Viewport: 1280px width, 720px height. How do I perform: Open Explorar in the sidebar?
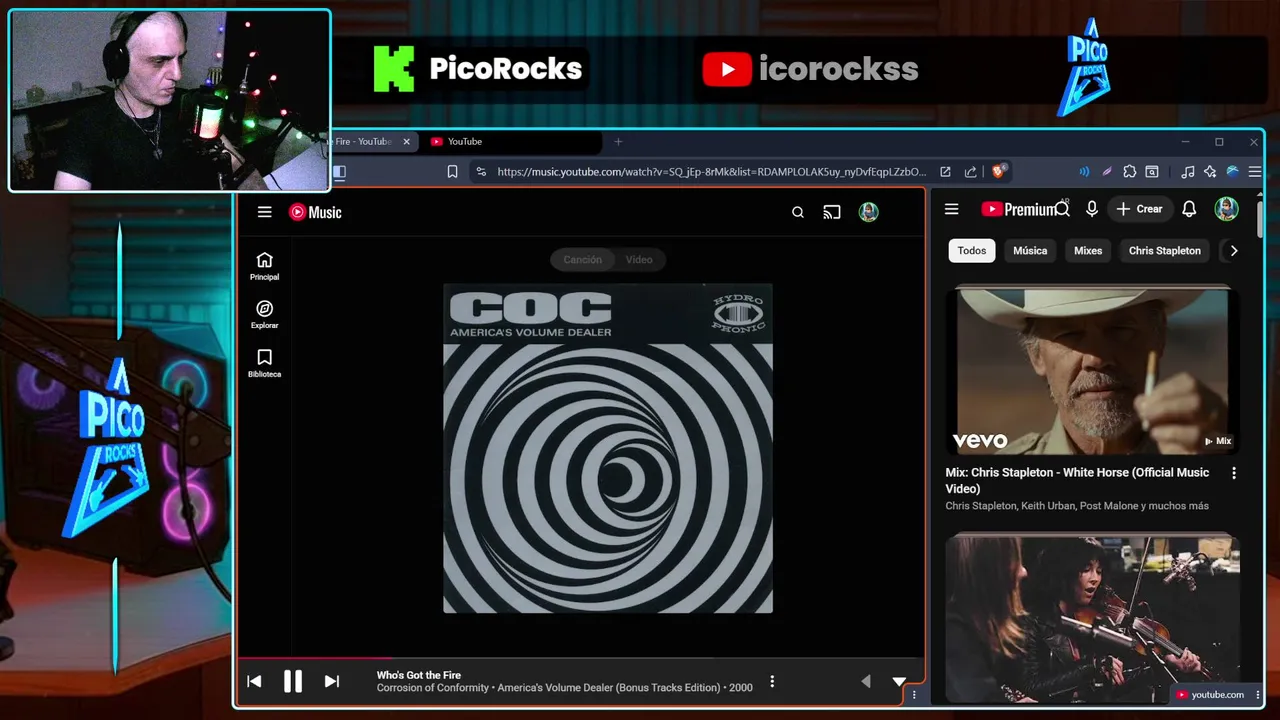pyautogui.click(x=264, y=315)
